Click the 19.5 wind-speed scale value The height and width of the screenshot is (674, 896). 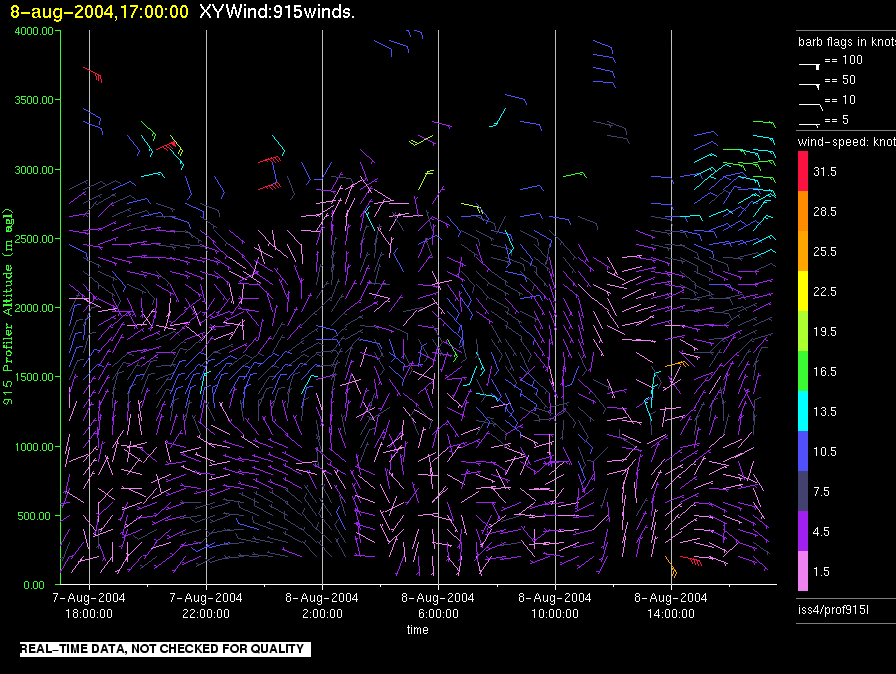825,332
